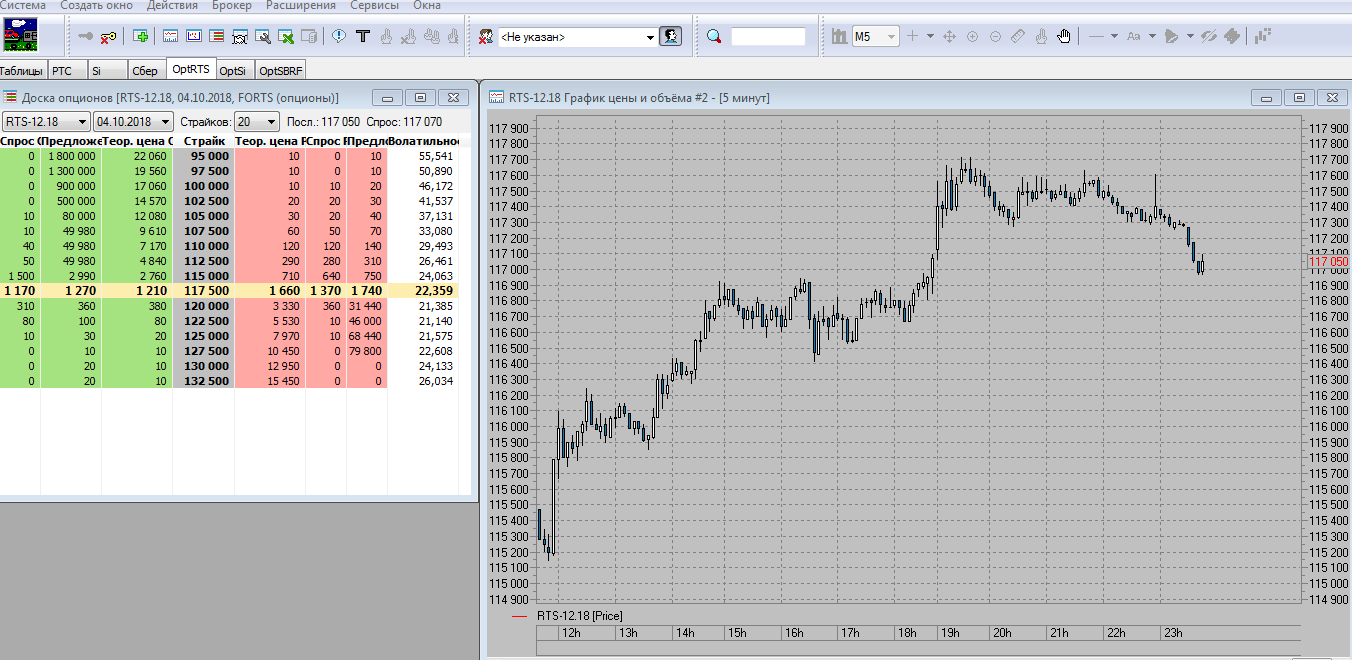
Task: Select the 117 500 strike row
Action: (203, 291)
